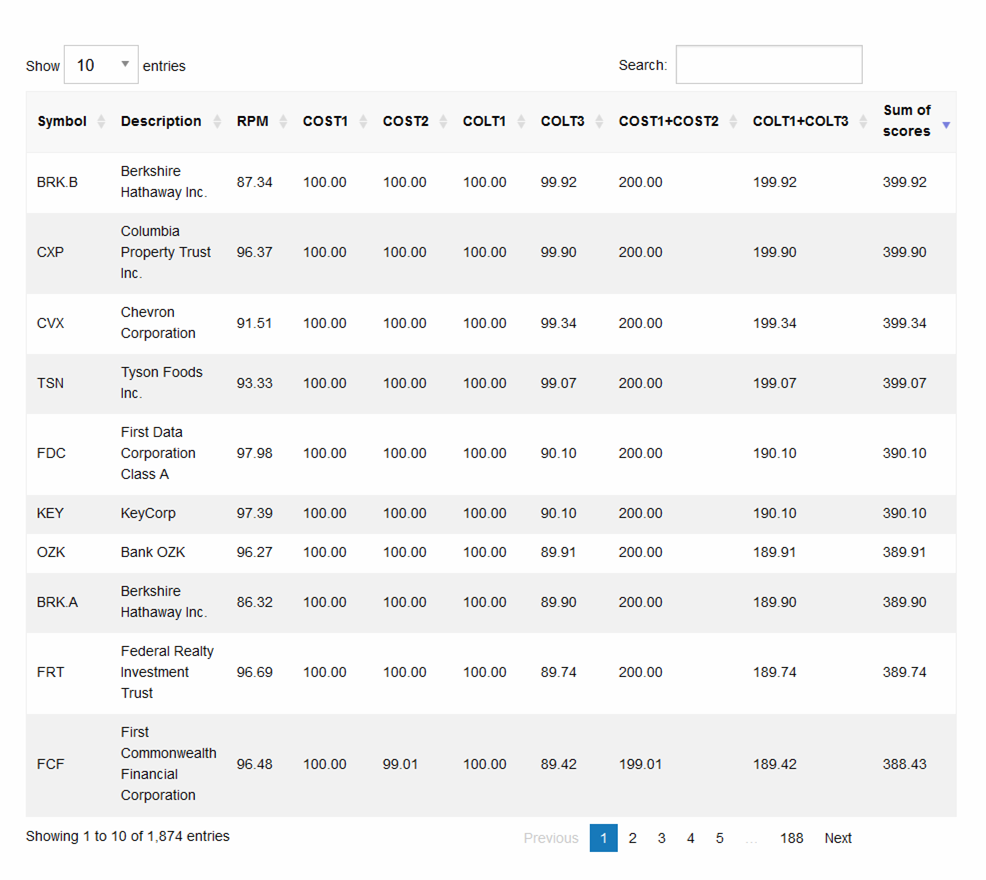Click the Next page link
986x880 pixels.
click(x=838, y=838)
